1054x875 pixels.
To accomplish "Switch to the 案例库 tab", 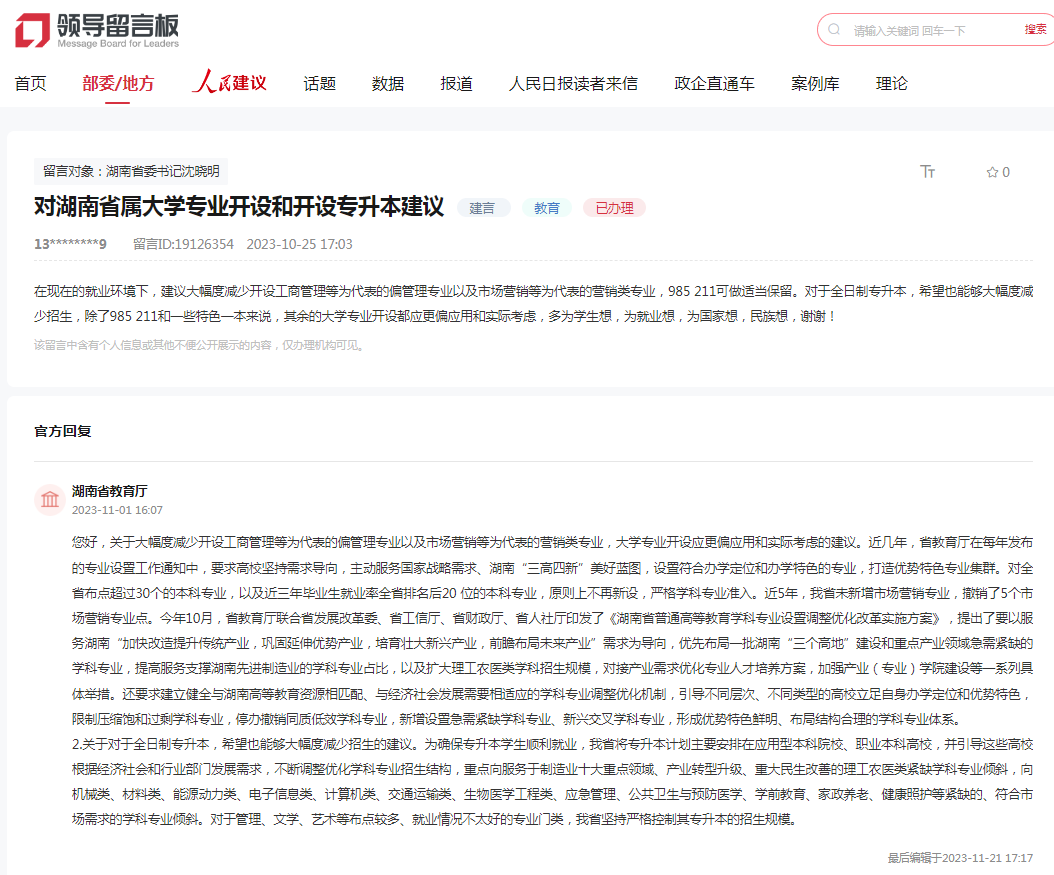I will (815, 84).
